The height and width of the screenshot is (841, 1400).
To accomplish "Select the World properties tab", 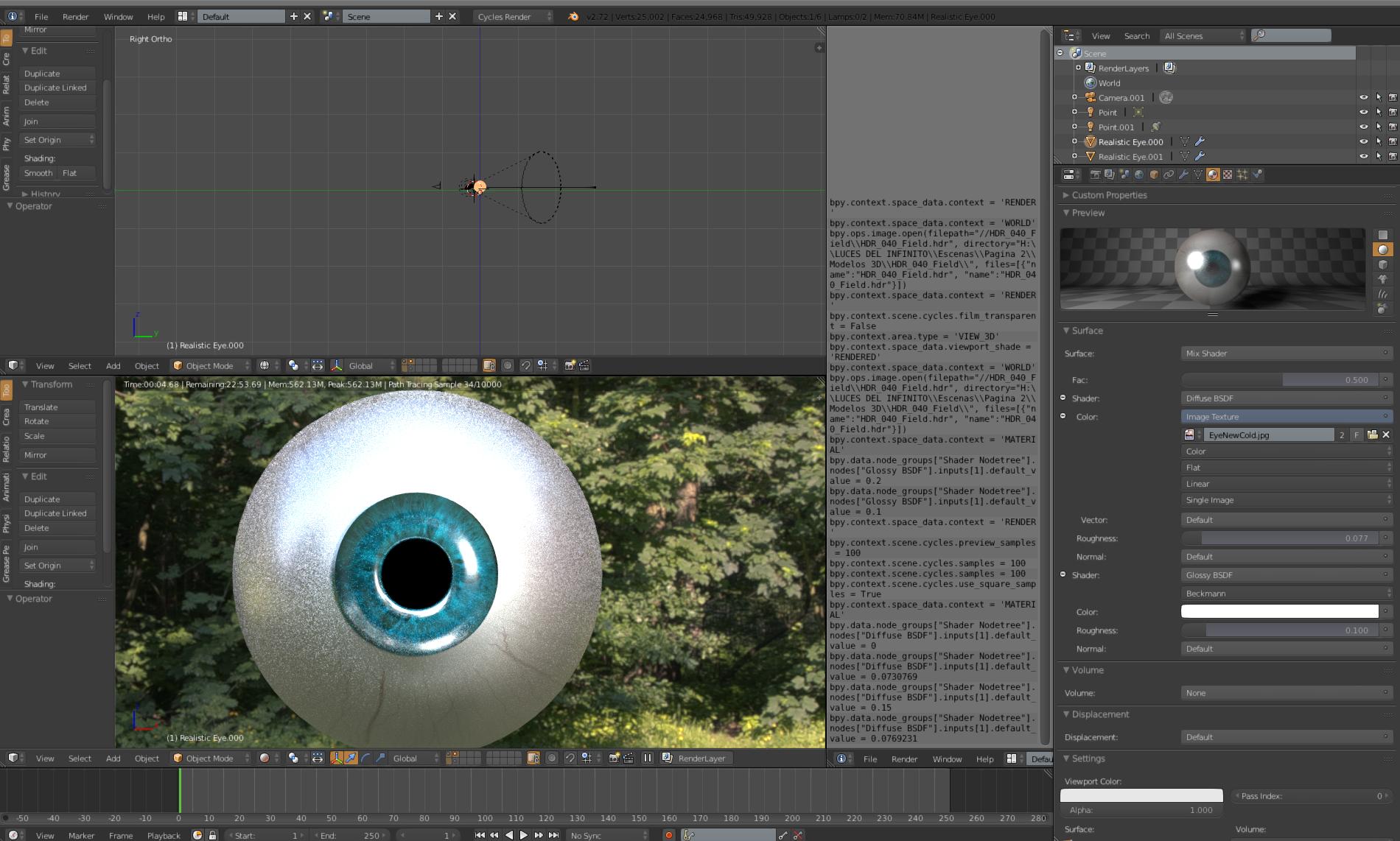I will 1138,175.
